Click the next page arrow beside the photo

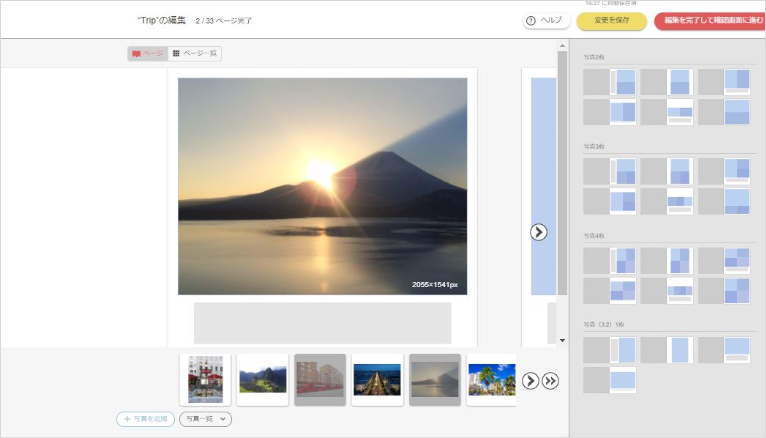click(538, 232)
